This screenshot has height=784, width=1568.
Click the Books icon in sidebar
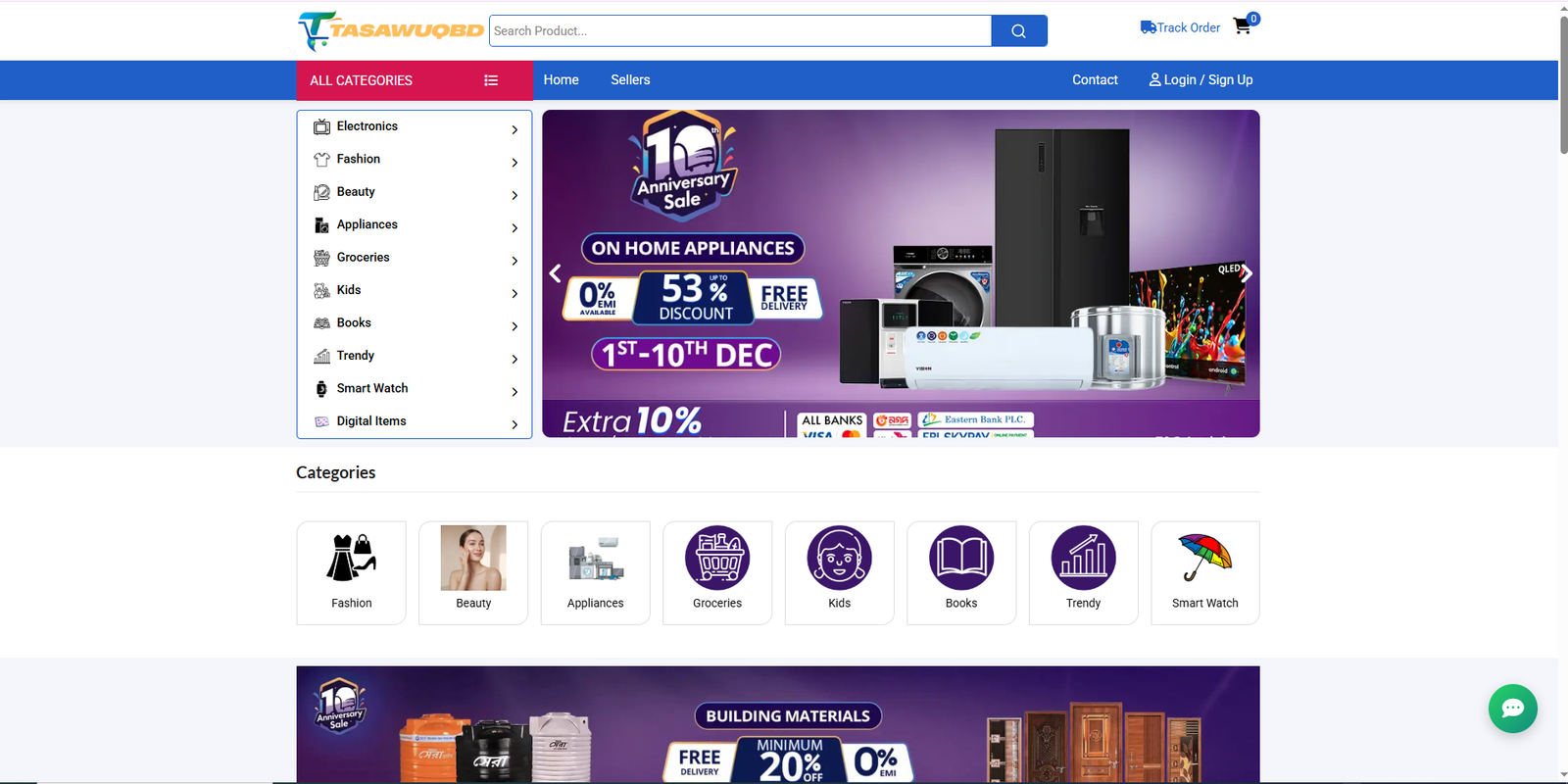[x=321, y=322]
